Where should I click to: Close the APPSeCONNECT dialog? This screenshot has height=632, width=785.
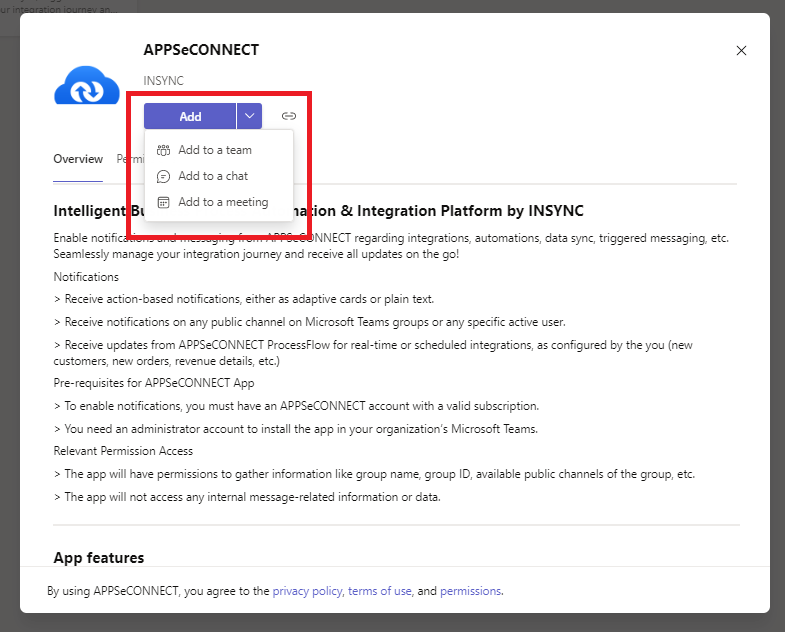tap(741, 51)
